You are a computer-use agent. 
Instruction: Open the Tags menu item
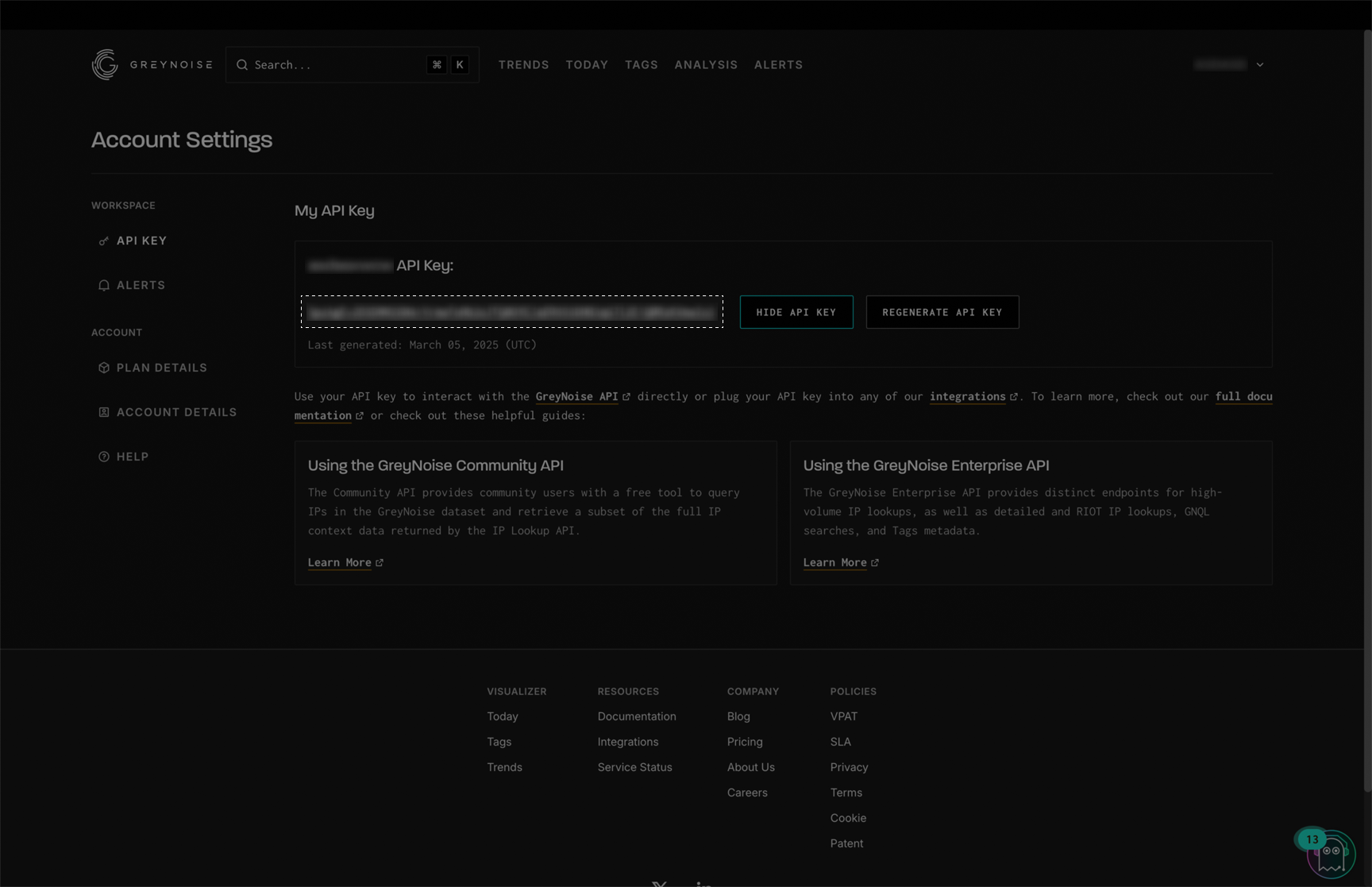[642, 65]
